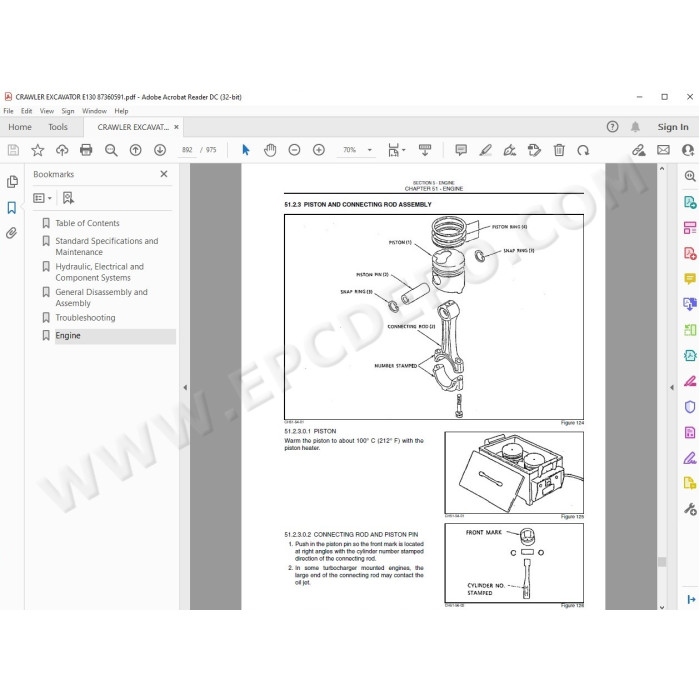Open the Edit menu
The width and height of the screenshot is (700, 700).
pos(26,111)
